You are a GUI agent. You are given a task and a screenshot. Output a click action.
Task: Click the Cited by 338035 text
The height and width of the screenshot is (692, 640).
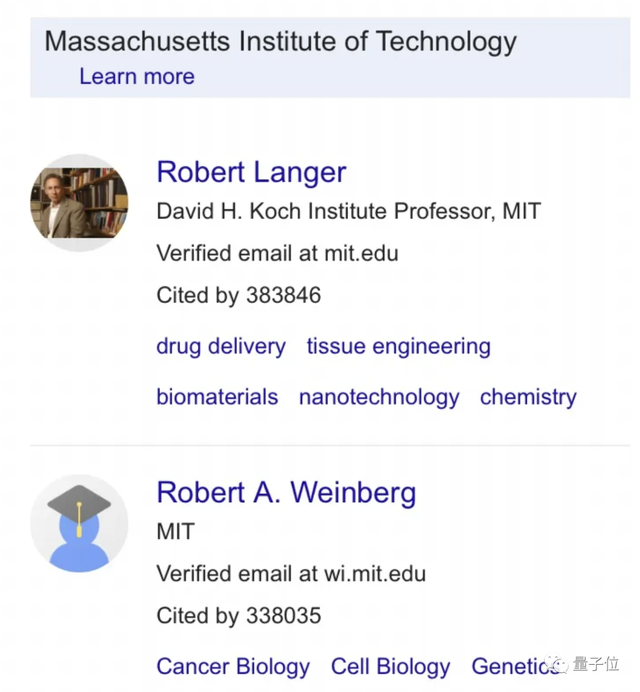239,615
